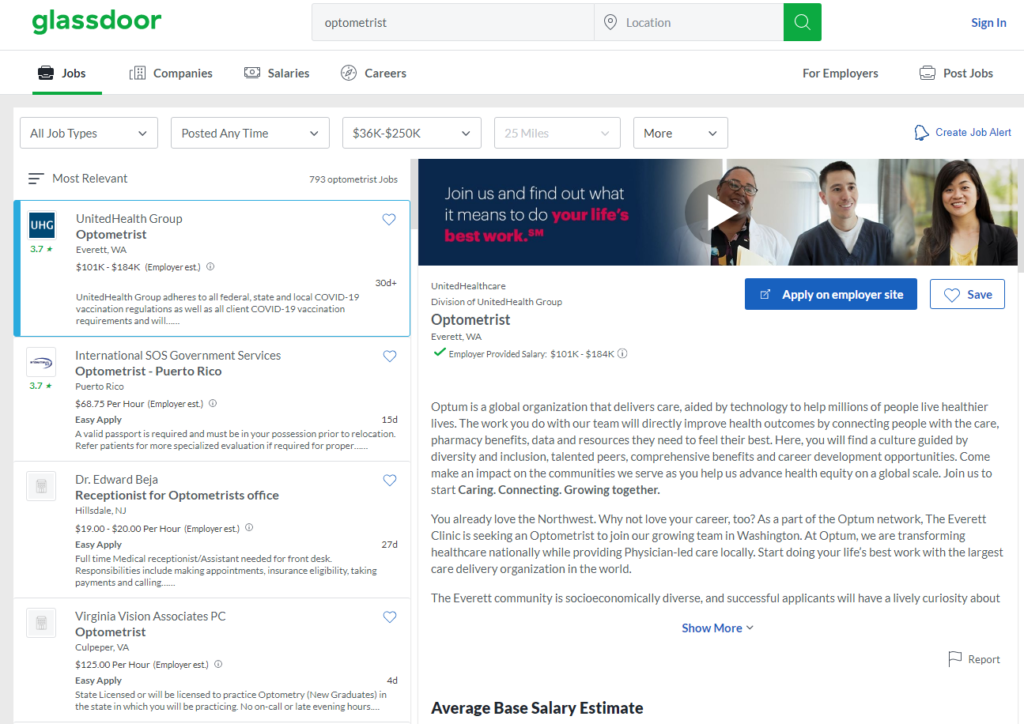The height and width of the screenshot is (724, 1024).
Task: Click International SOS company logo
Action: click(x=41, y=362)
